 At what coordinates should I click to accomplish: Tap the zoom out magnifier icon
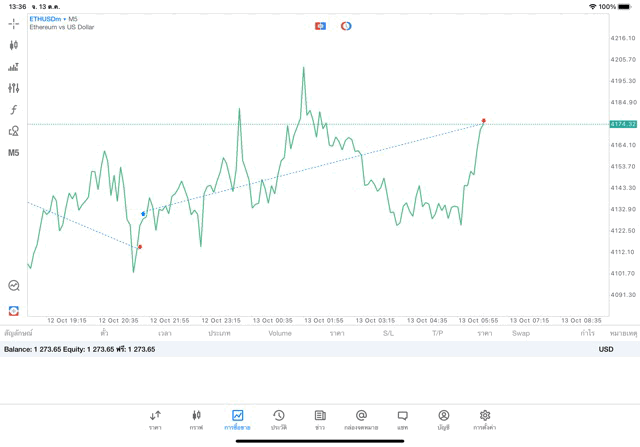point(14,285)
